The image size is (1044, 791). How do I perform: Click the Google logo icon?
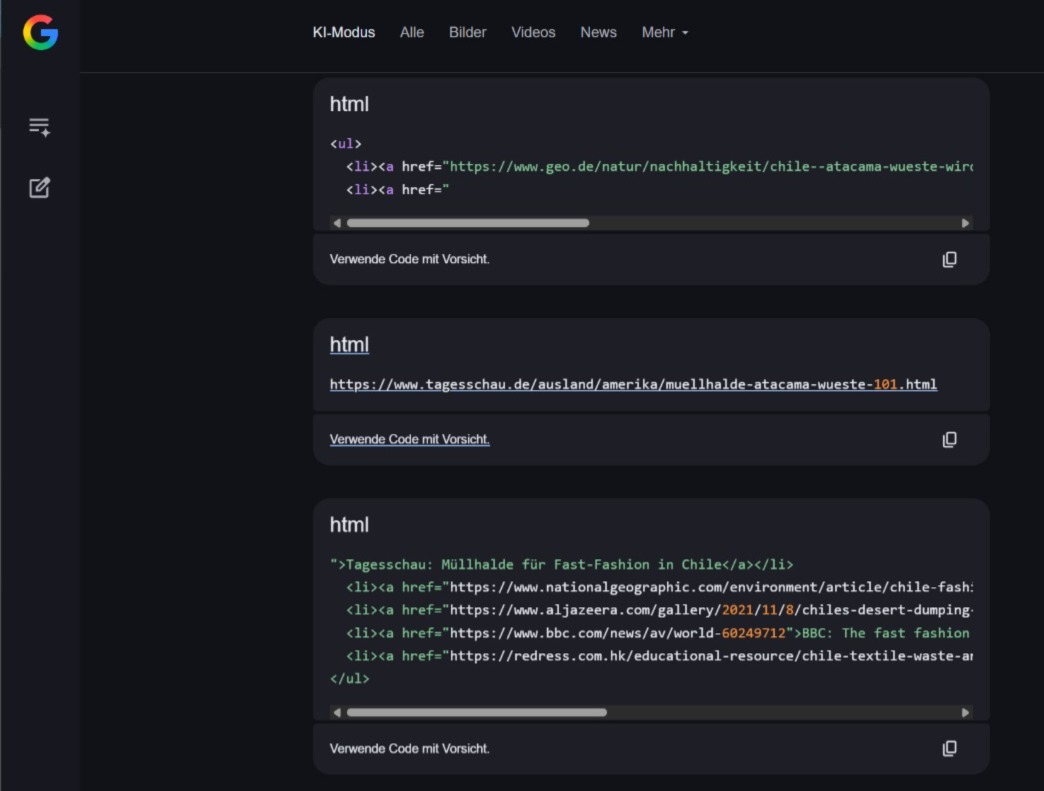[x=40, y=33]
